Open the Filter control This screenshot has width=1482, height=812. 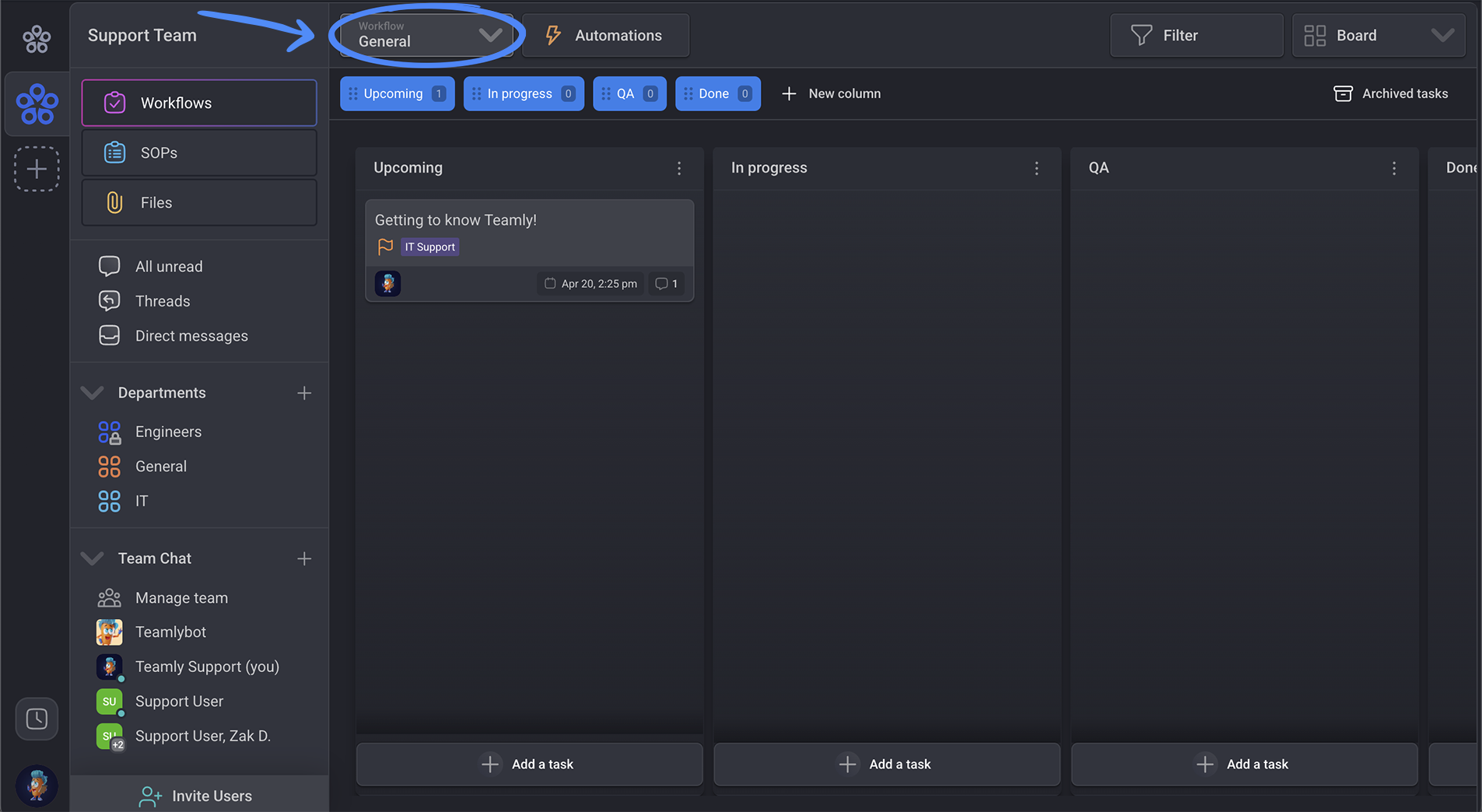tap(1196, 35)
